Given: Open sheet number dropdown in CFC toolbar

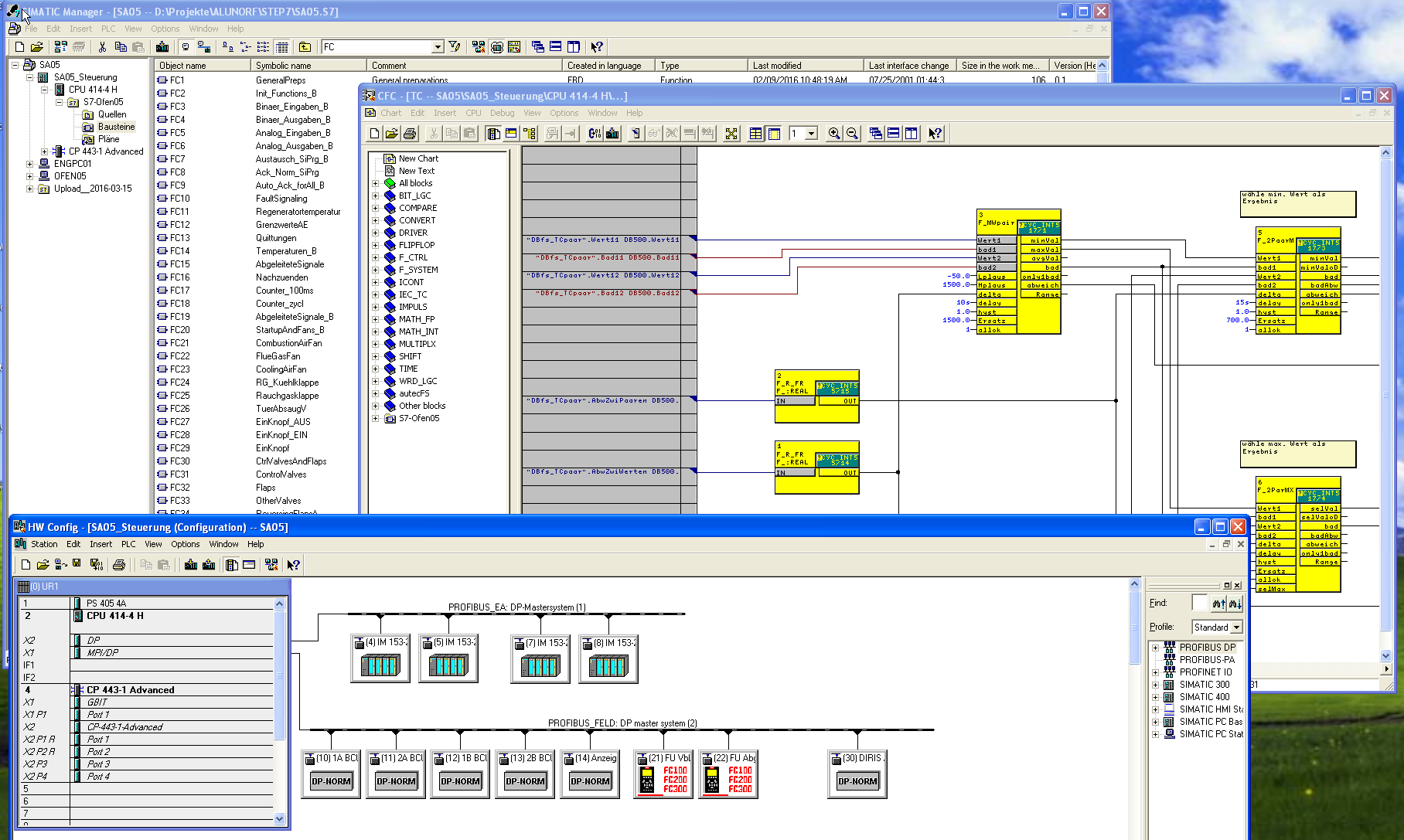Looking at the screenshot, I should coord(811,134).
